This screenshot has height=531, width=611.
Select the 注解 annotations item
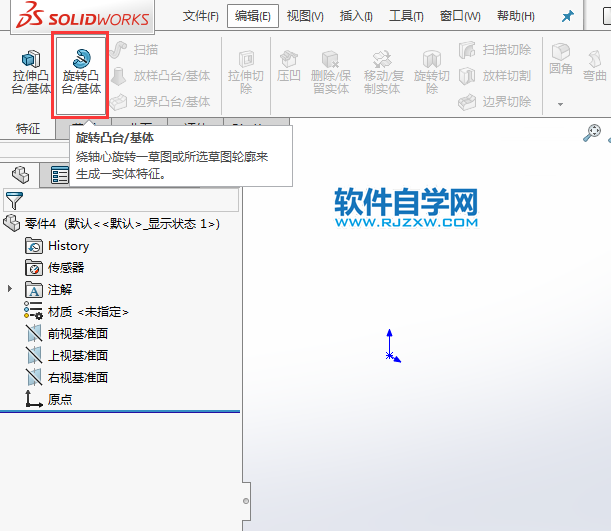48,289
